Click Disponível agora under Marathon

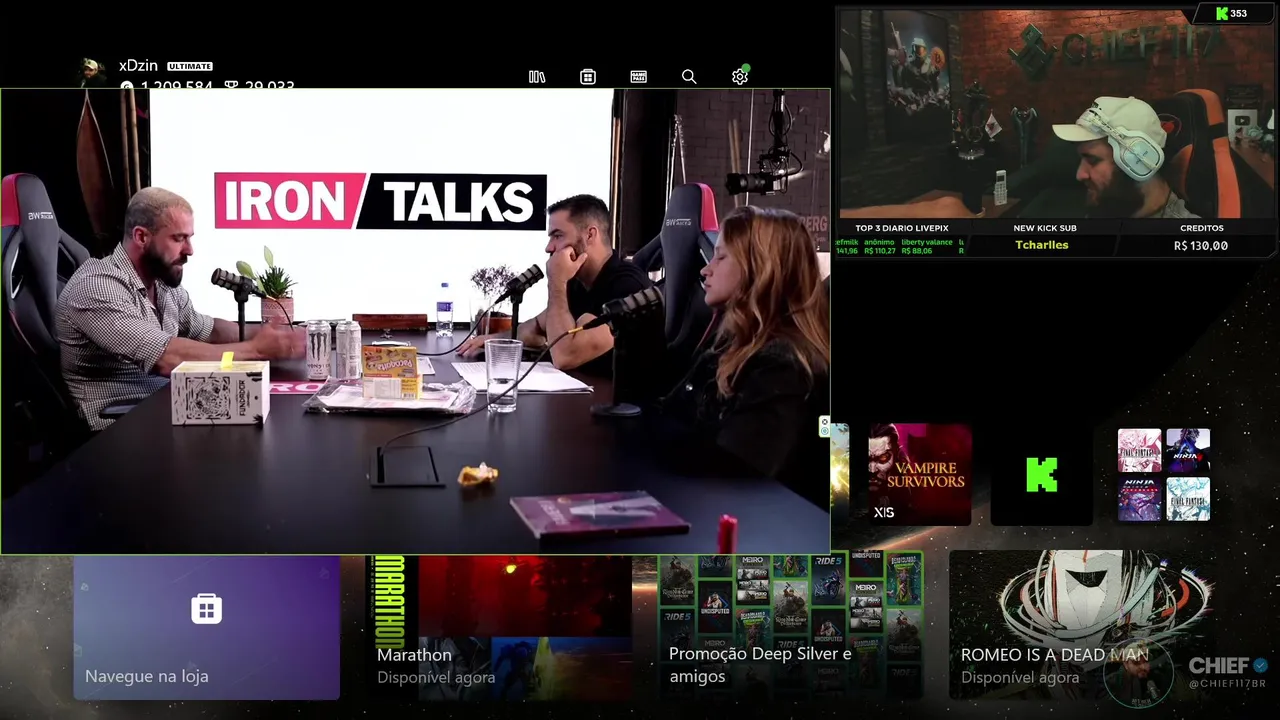436,677
